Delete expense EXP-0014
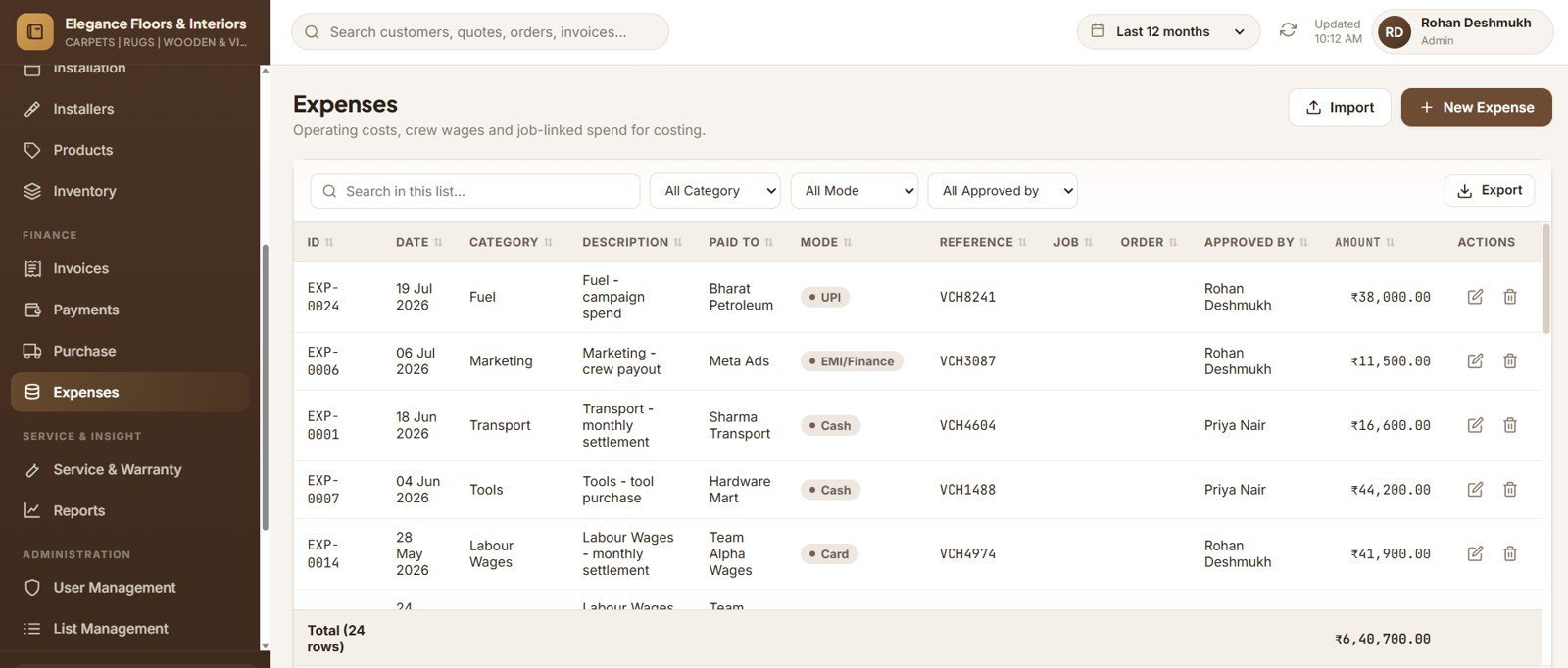The height and width of the screenshot is (668, 1568). click(1510, 553)
